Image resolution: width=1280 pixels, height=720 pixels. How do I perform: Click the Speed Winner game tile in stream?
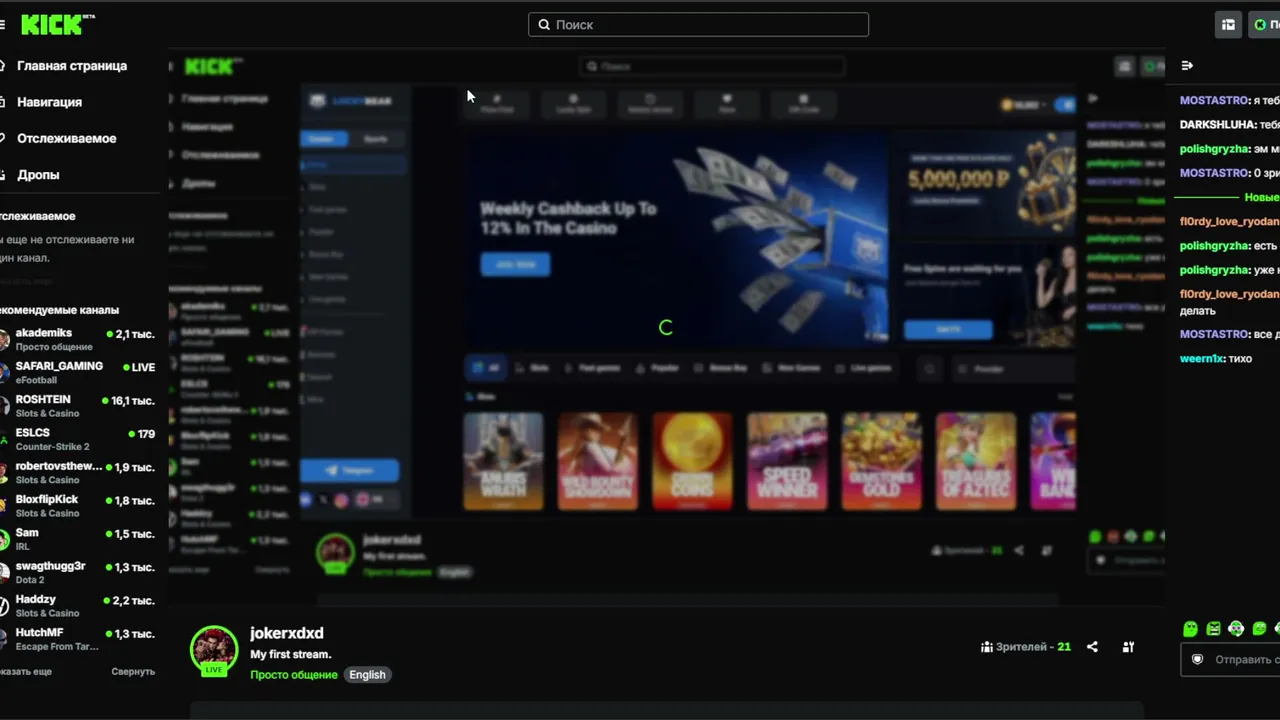point(787,461)
